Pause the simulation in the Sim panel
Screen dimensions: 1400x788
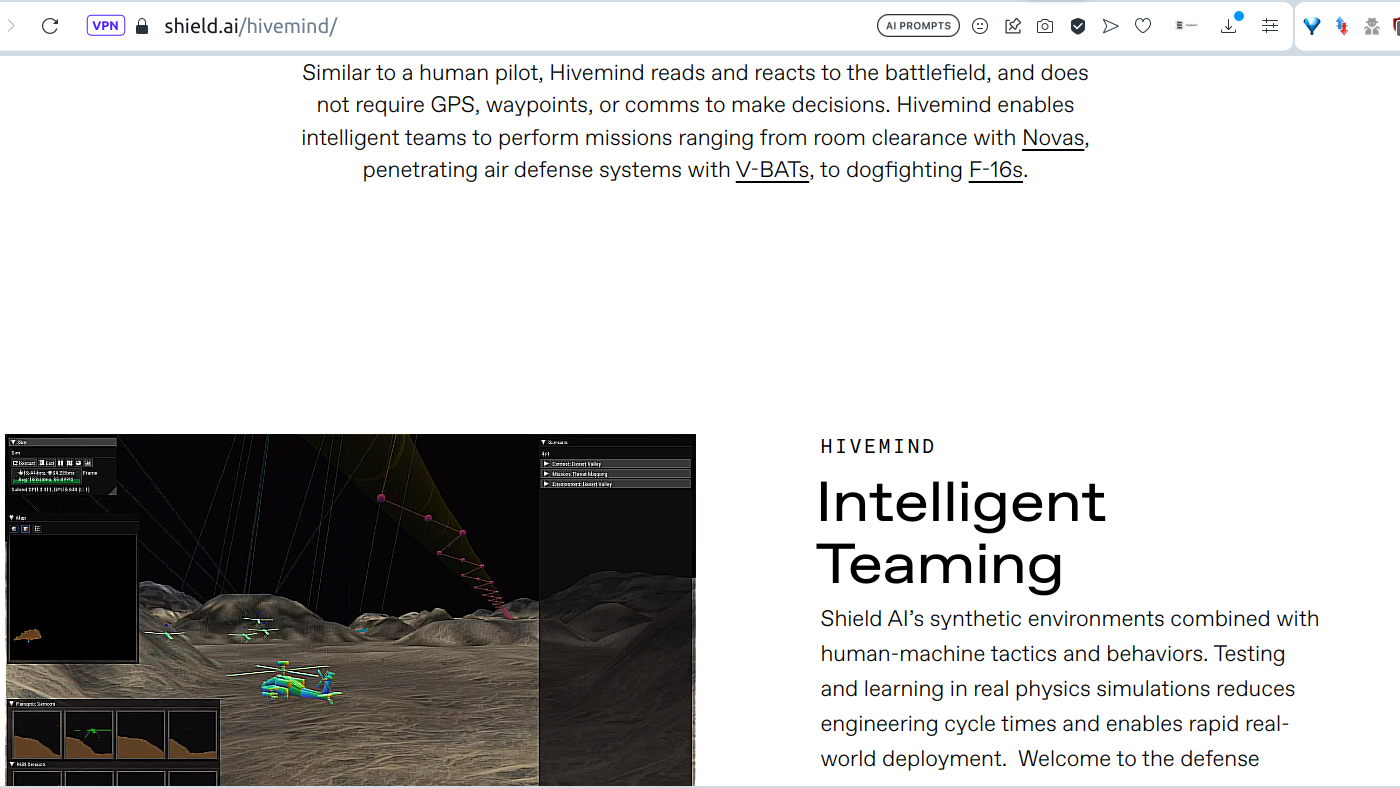point(60,463)
